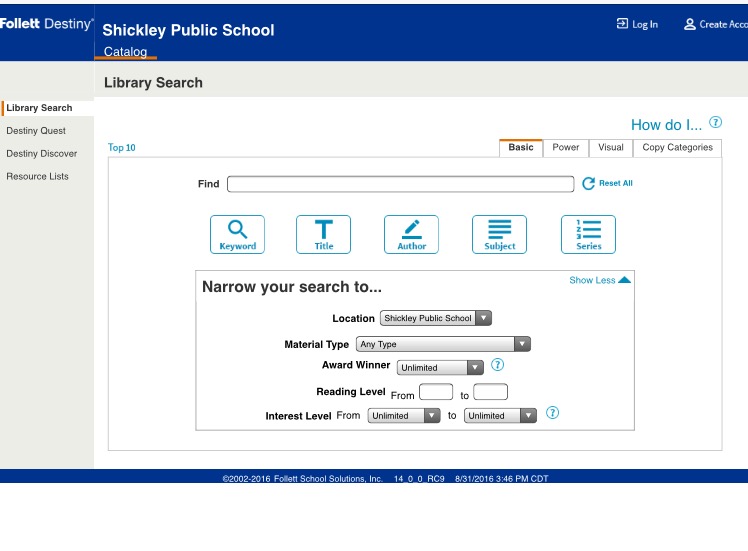
Task: Click the Log In link
Action: point(637,25)
